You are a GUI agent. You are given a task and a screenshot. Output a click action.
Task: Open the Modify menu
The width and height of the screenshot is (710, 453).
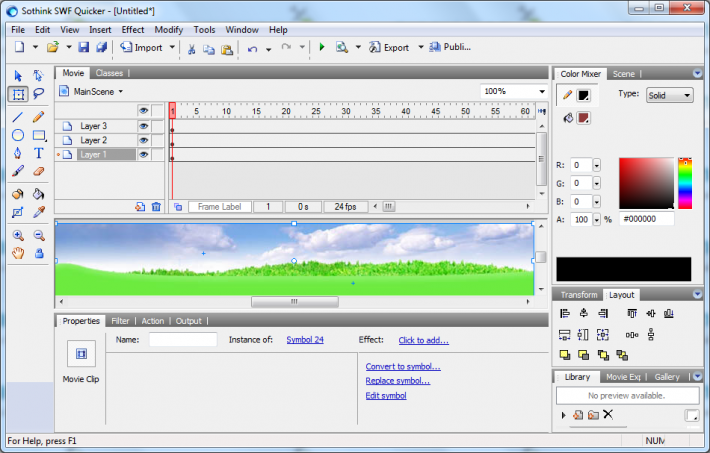click(168, 29)
